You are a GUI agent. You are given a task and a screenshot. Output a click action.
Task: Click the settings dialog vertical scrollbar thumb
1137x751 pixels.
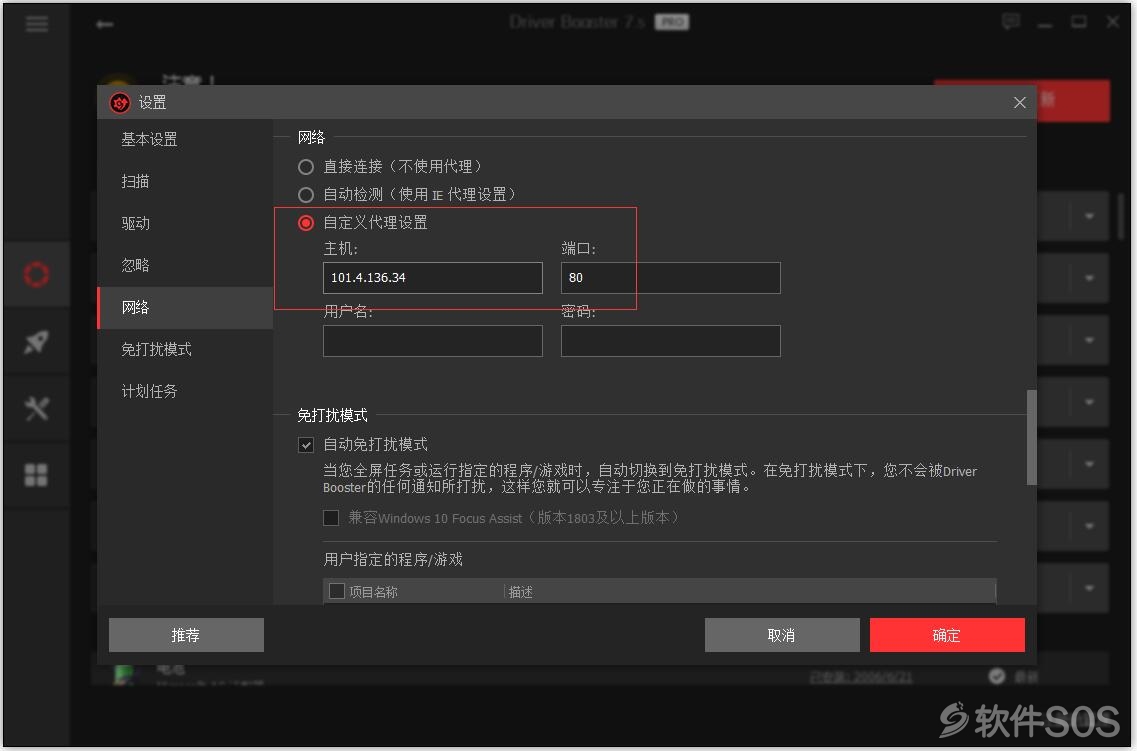click(x=1031, y=437)
